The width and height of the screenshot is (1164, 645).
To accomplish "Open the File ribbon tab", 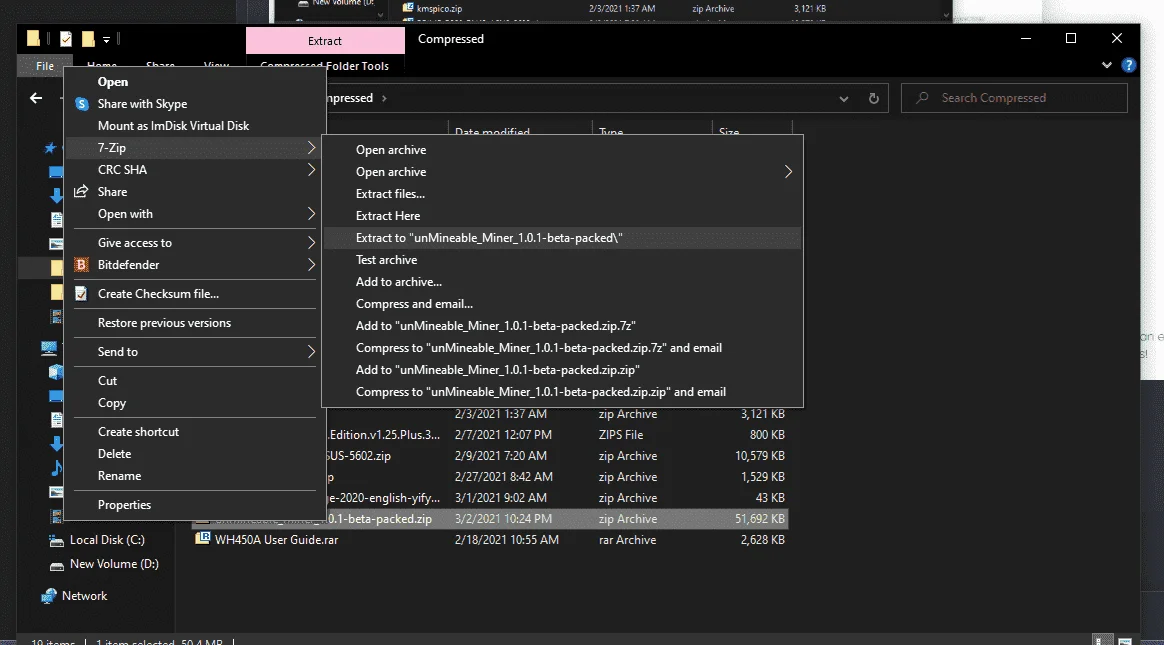I will pos(45,66).
